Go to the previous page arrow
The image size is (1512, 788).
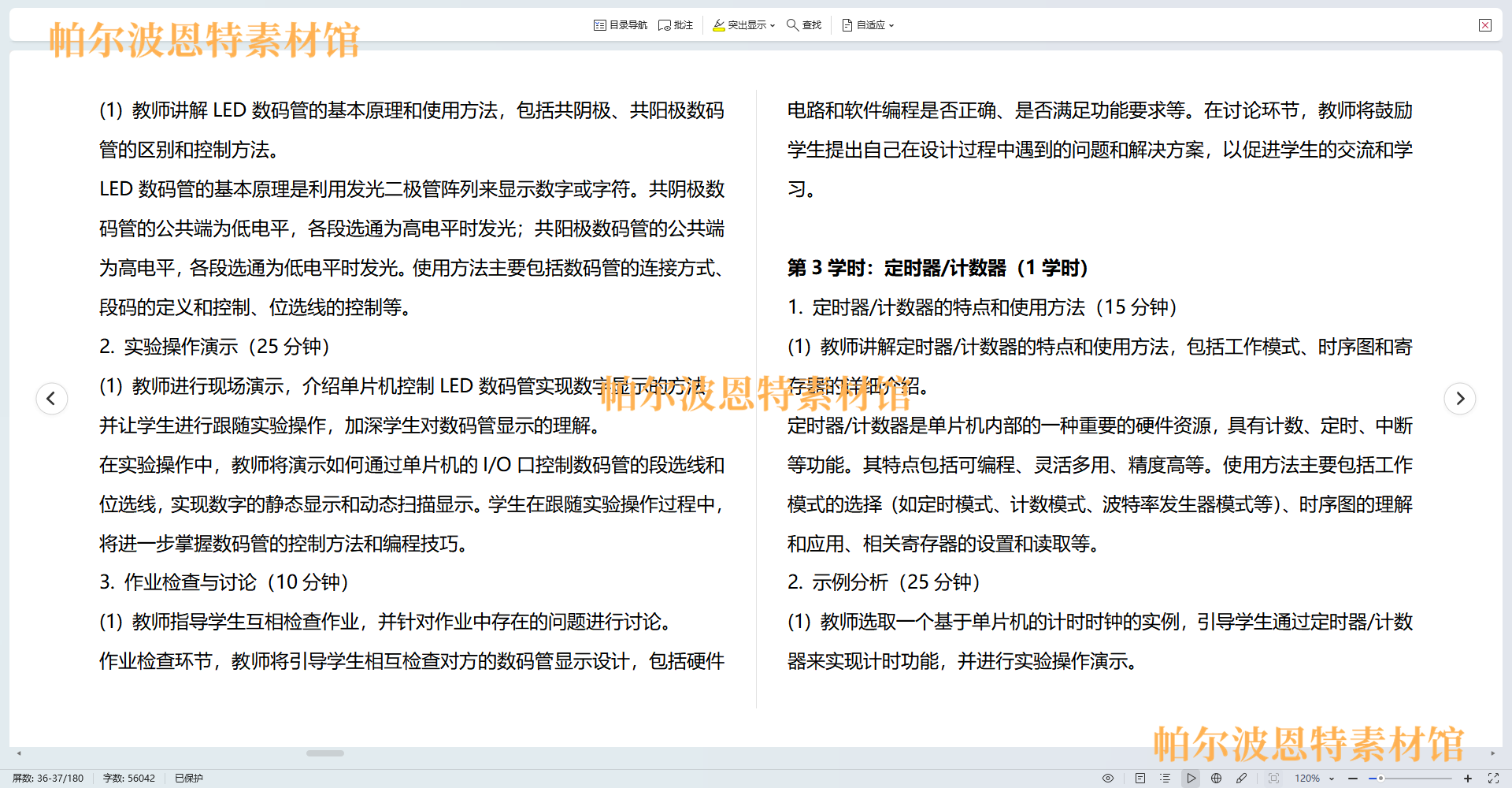(x=51, y=398)
